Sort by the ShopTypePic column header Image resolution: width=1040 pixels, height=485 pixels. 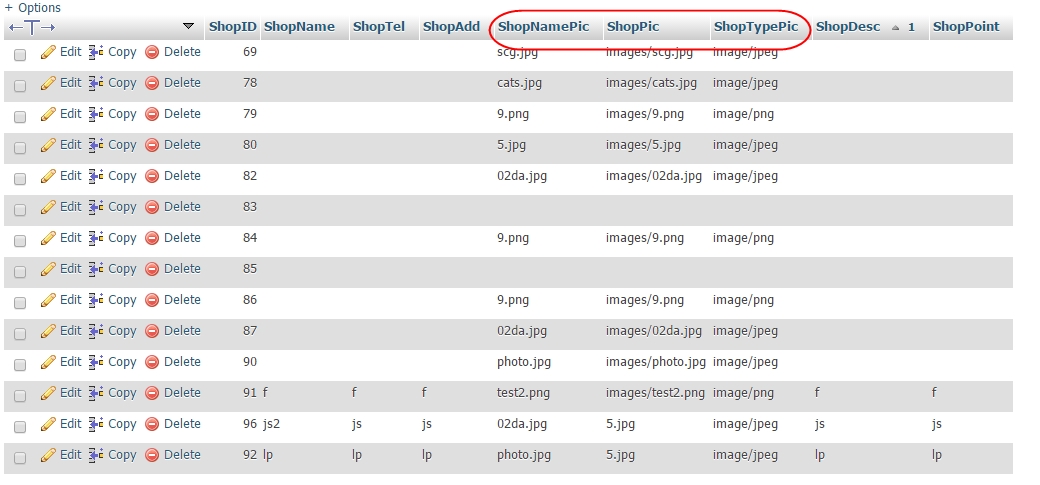click(756, 27)
